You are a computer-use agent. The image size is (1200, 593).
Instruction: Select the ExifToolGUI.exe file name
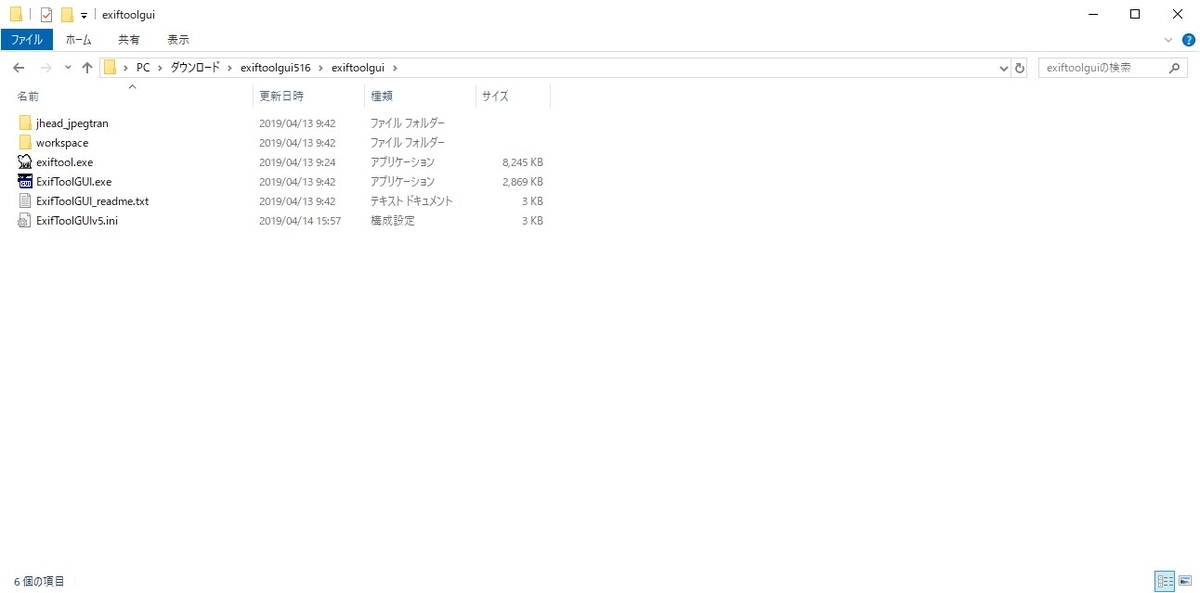74,182
